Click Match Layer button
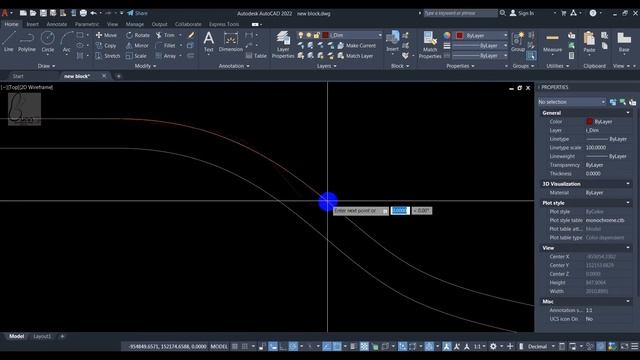This screenshot has height=360, width=640. pos(356,56)
